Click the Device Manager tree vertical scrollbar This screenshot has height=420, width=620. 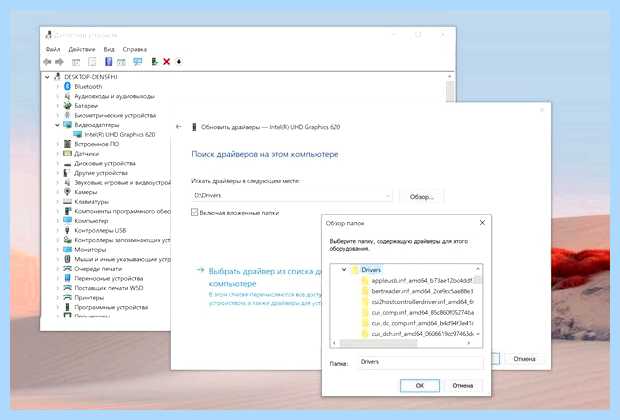click(x=450, y=92)
